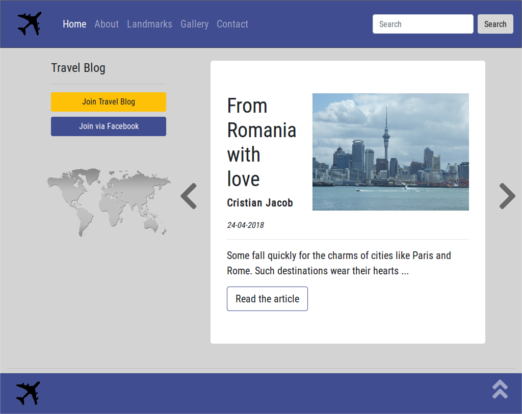
Task: Click the Search button
Action: click(495, 24)
